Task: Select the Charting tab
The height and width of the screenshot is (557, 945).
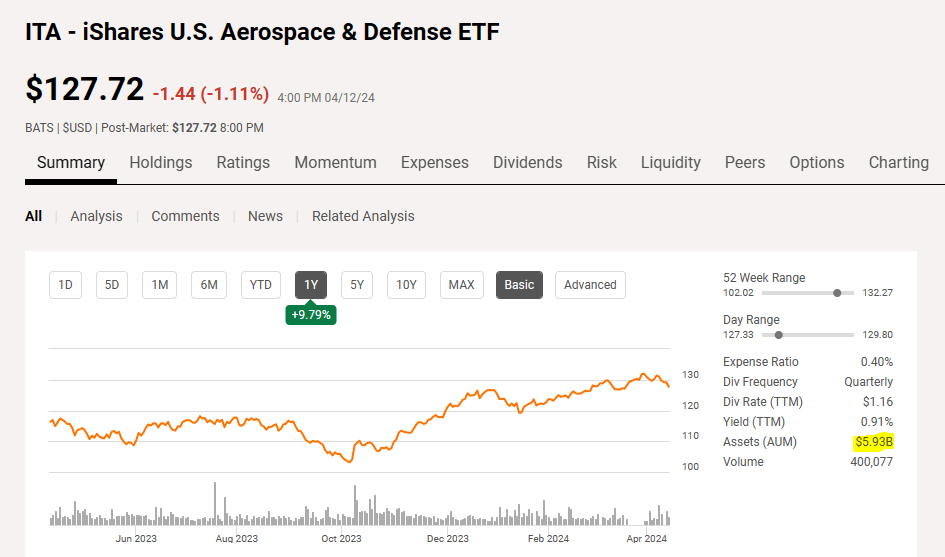Action: coord(898,162)
